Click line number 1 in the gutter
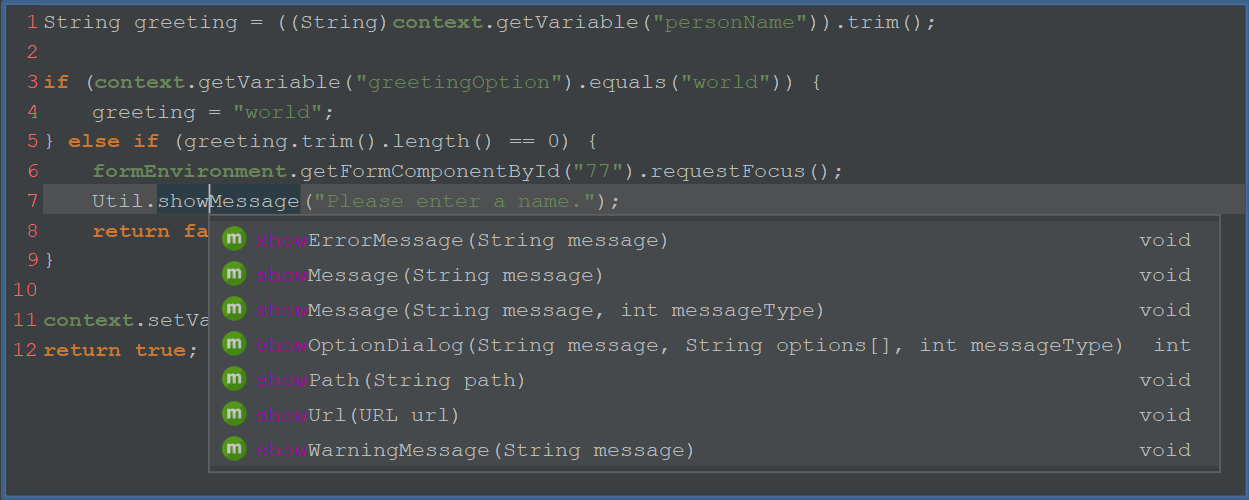 (33, 22)
